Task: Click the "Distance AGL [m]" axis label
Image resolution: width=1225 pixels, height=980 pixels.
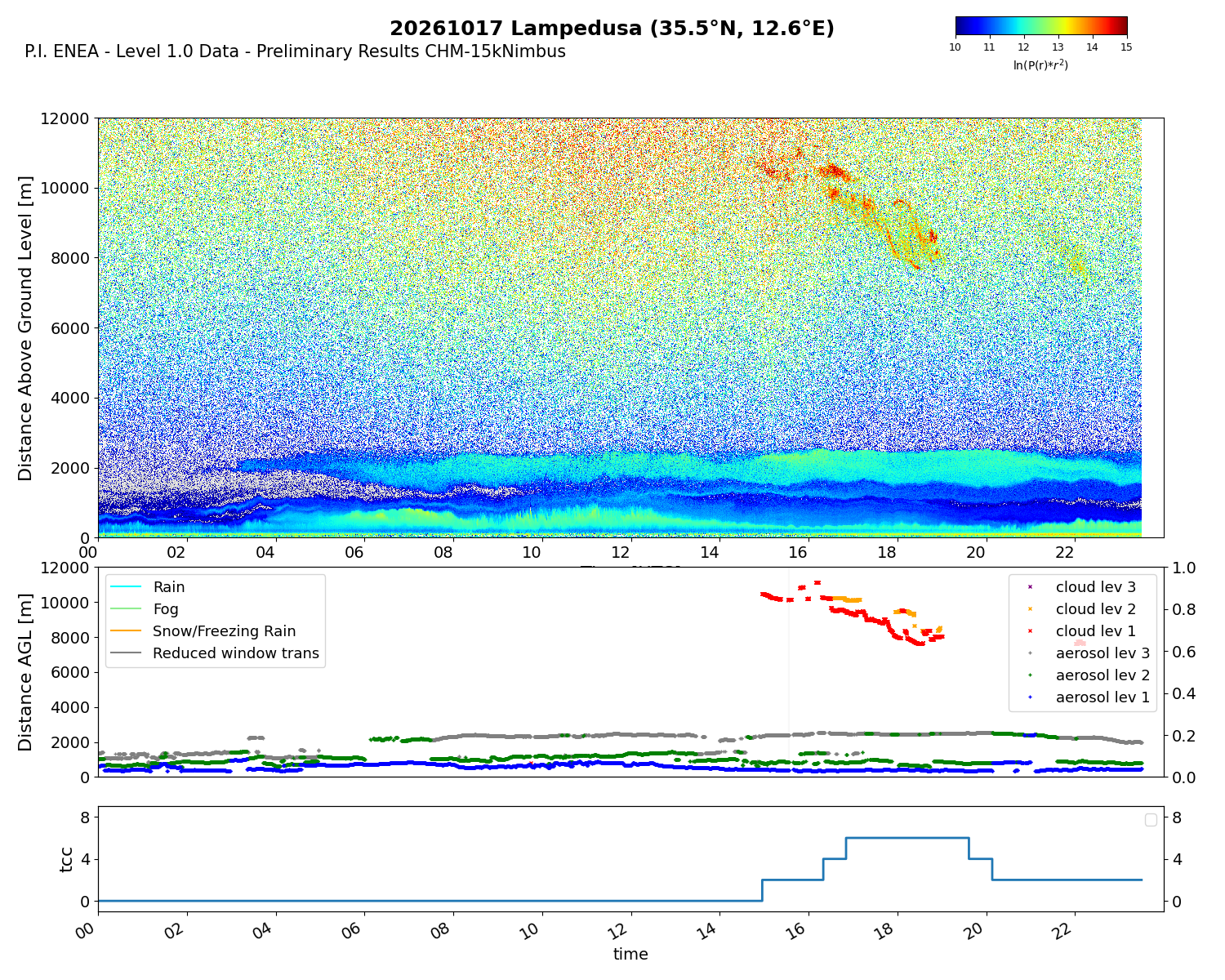Action: [25, 672]
